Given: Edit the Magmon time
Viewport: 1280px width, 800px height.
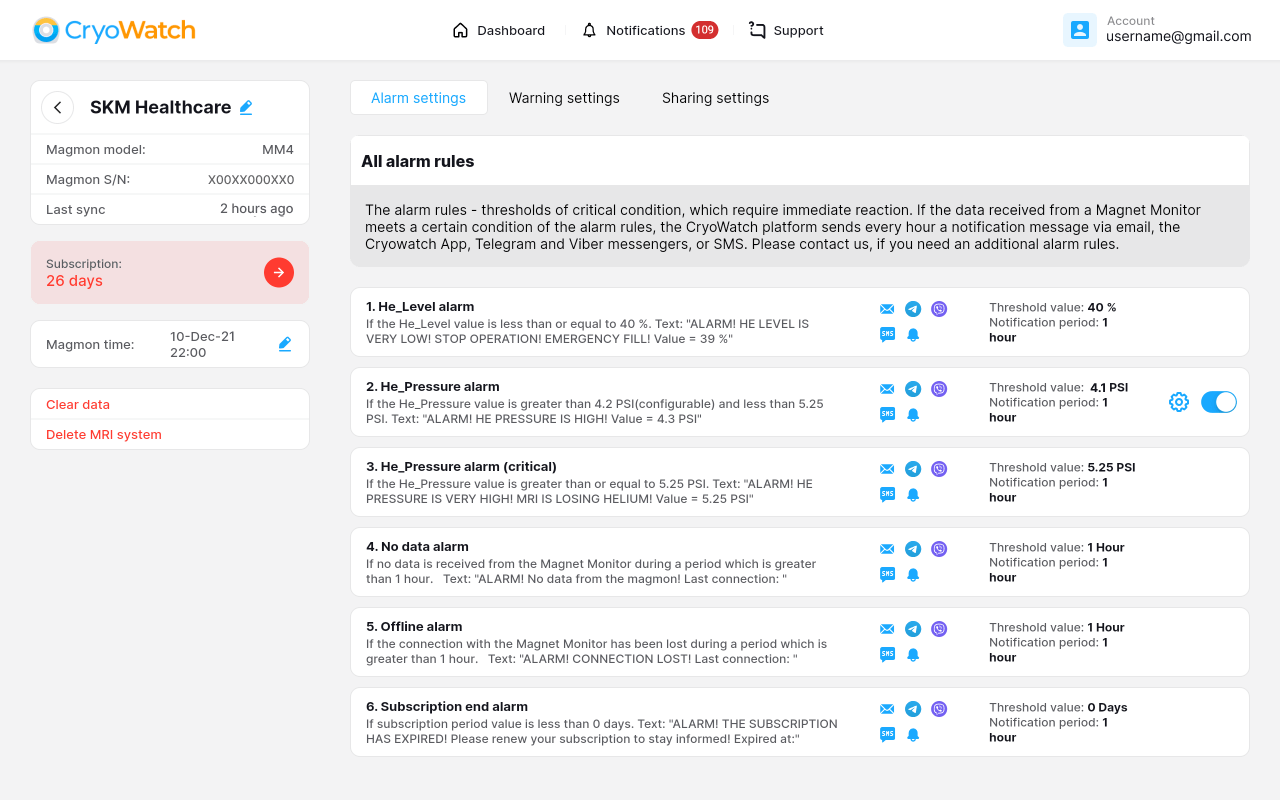Looking at the screenshot, I should (285, 344).
